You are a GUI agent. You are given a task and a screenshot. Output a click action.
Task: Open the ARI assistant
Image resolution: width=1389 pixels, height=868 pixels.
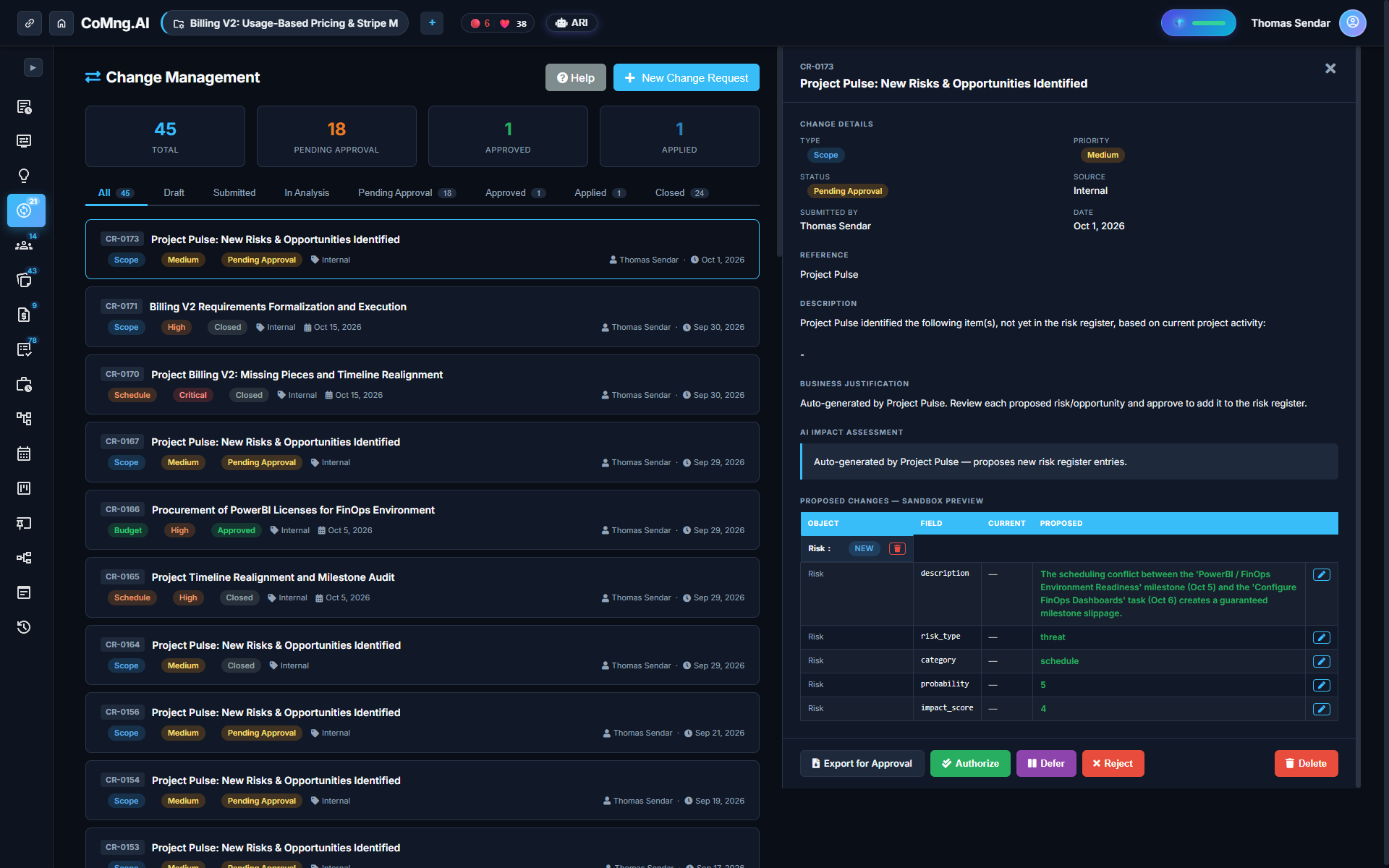coord(572,23)
